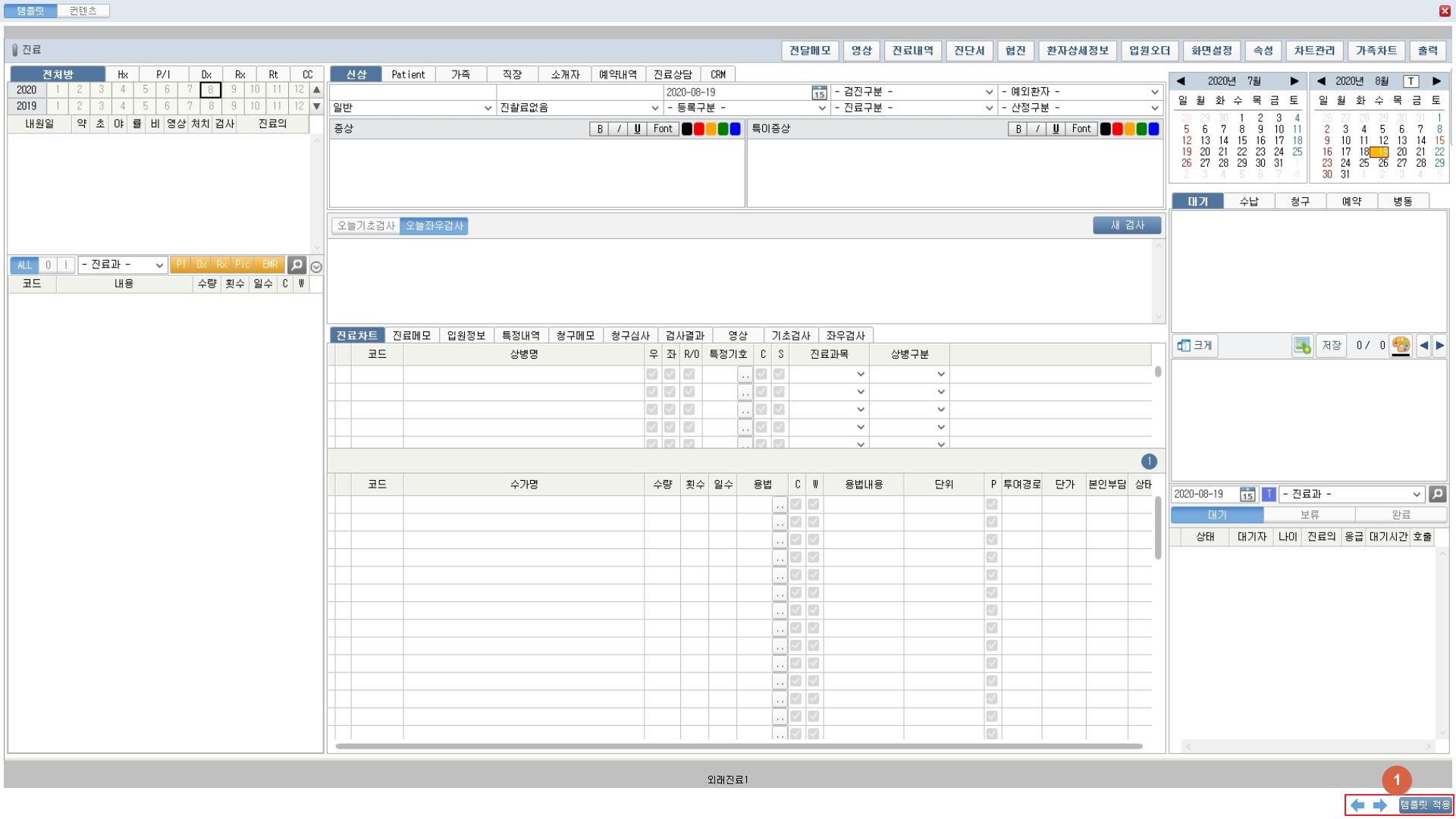Click search magnifier in waiting list filter

tap(1436, 494)
